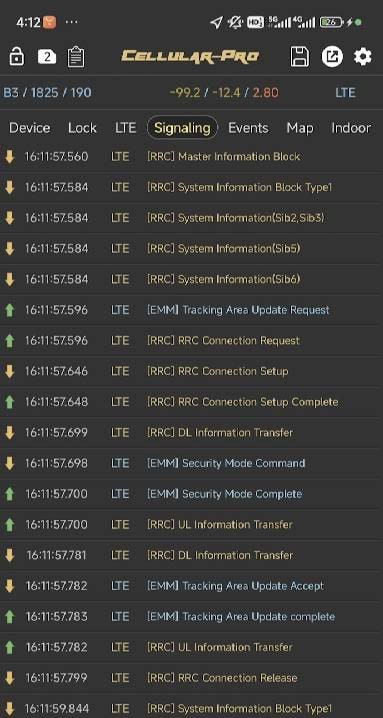Tap the uplink arrow on Tracking Area Update Request row
Image resolution: width=383 pixels, height=718 pixels.
coord(10,310)
